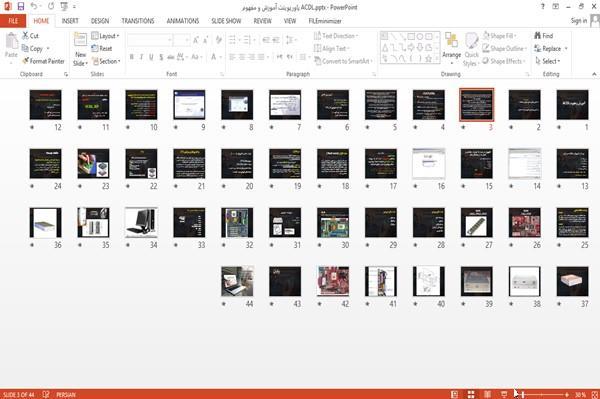Click Increase Font Size icon
The width and height of the screenshot is (600, 399).
click(196, 40)
